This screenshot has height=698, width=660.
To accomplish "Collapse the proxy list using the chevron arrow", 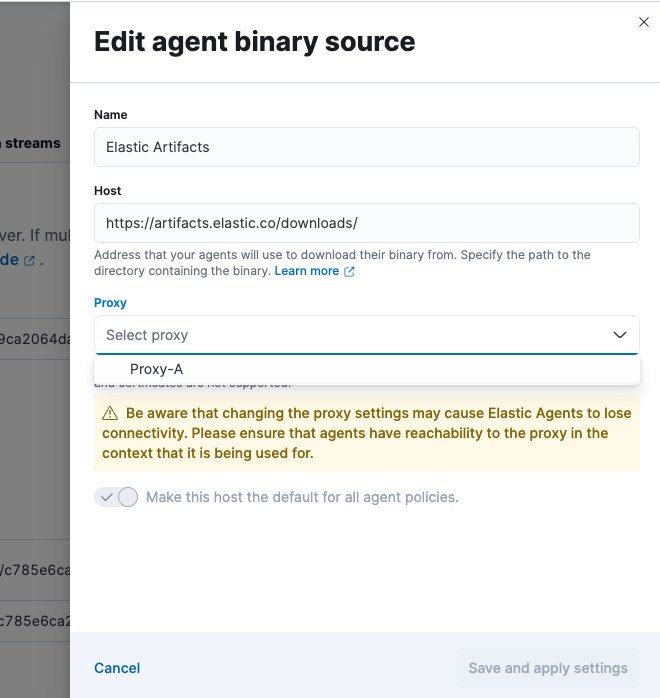I will 620,335.
